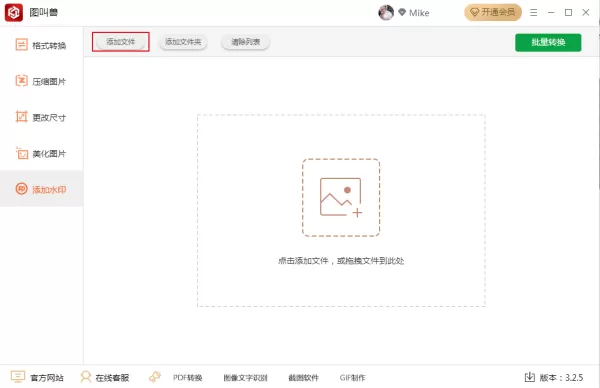Click the Mike username
600x388 pixels.
click(419, 13)
